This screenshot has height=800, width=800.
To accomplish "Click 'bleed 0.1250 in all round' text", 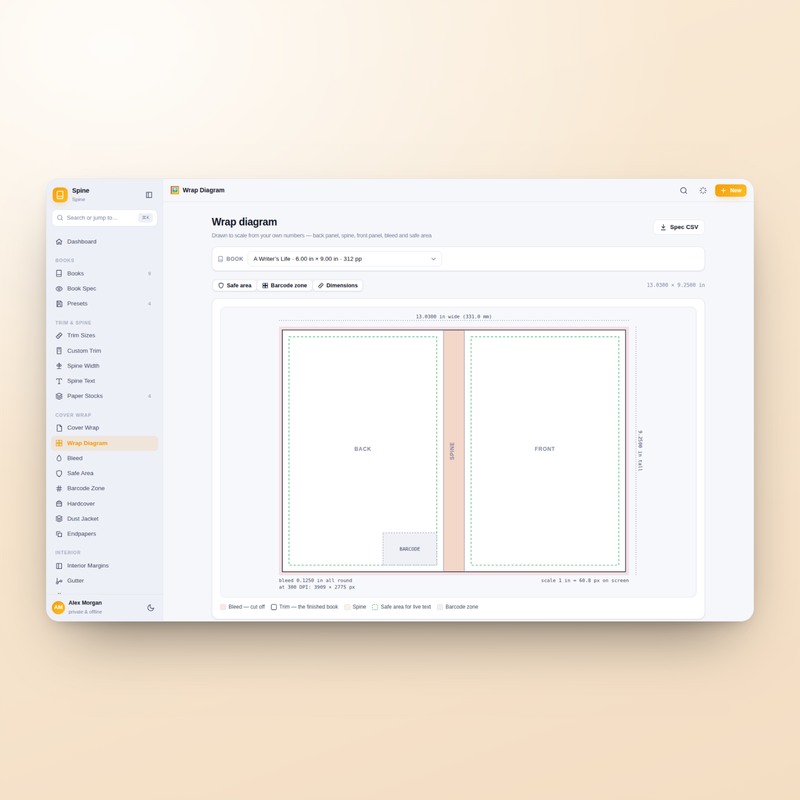I will click(x=315, y=580).
